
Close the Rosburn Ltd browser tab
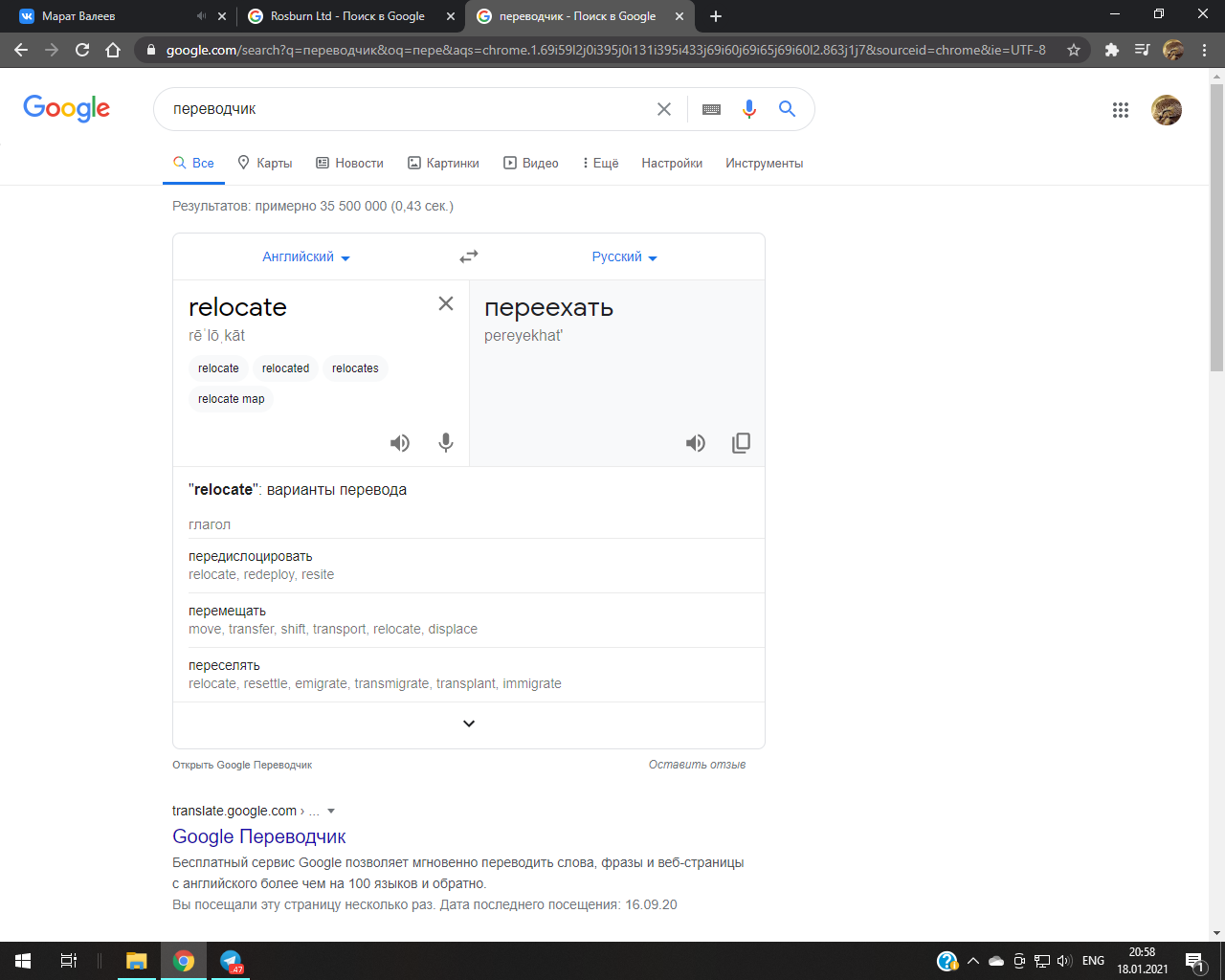(x=450, y=16)
